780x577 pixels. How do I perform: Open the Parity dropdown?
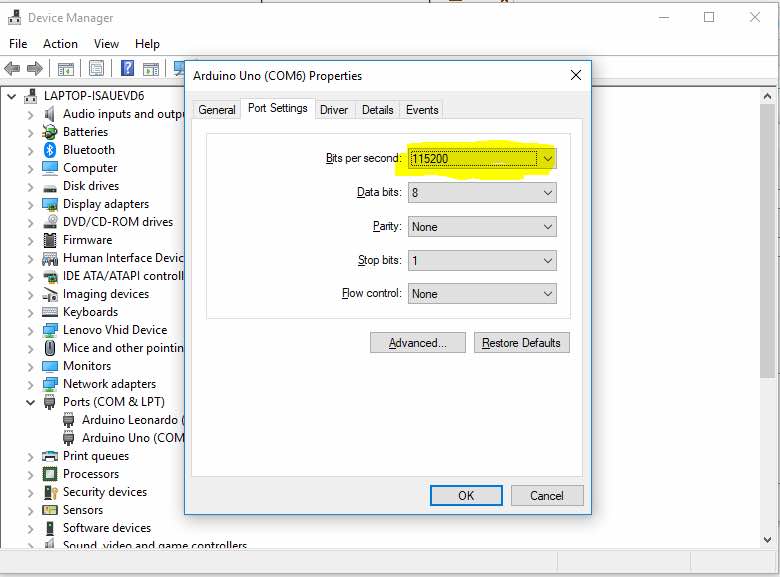click(482, 227)
